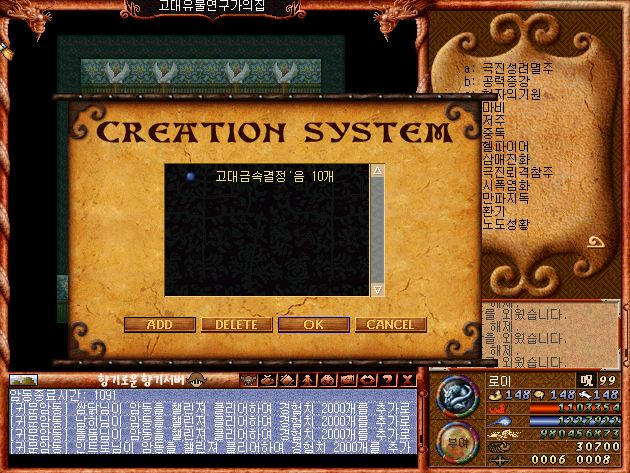
Task: Click the ADD button
Action: pyautogui.click(x=157, y=325)
